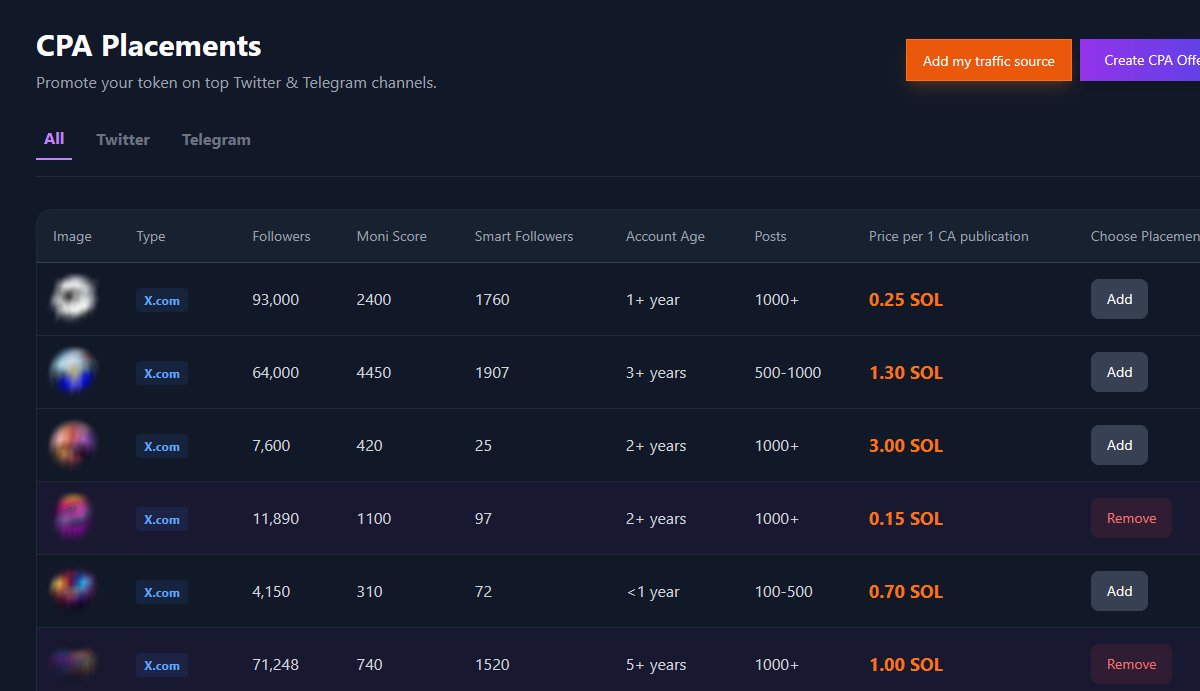Add the 0.25 SOL placement
Screen dimensions: 1200x691
click(x=1119, y=299)
